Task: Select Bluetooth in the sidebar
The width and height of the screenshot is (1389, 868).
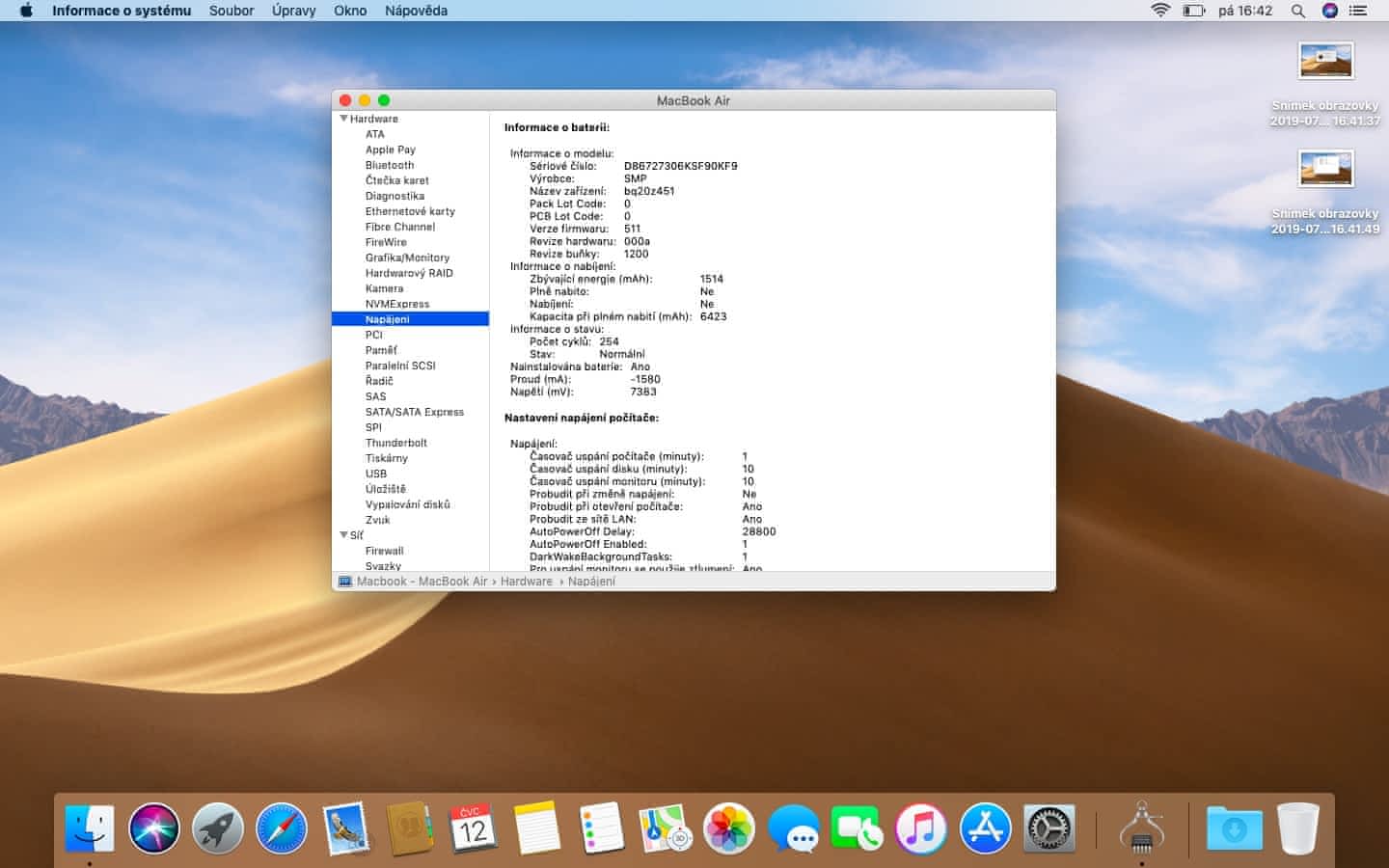Action: click(390, 165)
